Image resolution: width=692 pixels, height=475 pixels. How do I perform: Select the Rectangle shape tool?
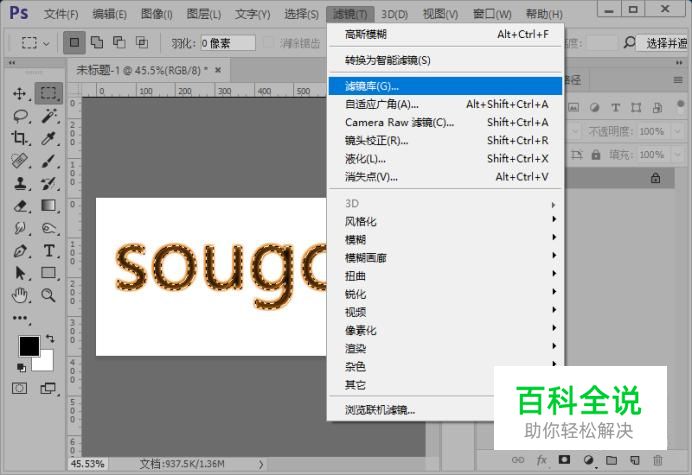tap(49, 273)
